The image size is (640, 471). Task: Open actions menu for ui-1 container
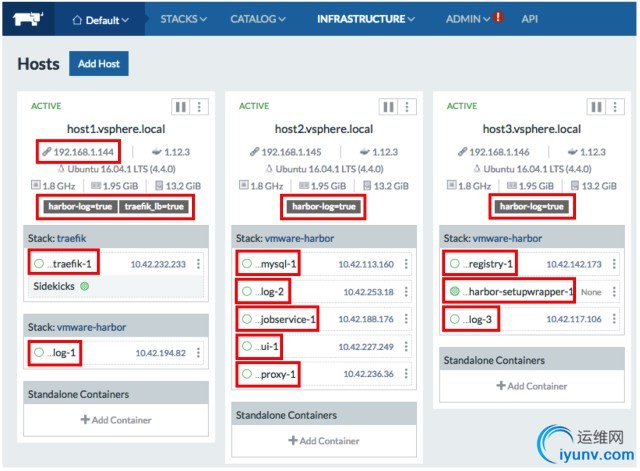point(406,347)
